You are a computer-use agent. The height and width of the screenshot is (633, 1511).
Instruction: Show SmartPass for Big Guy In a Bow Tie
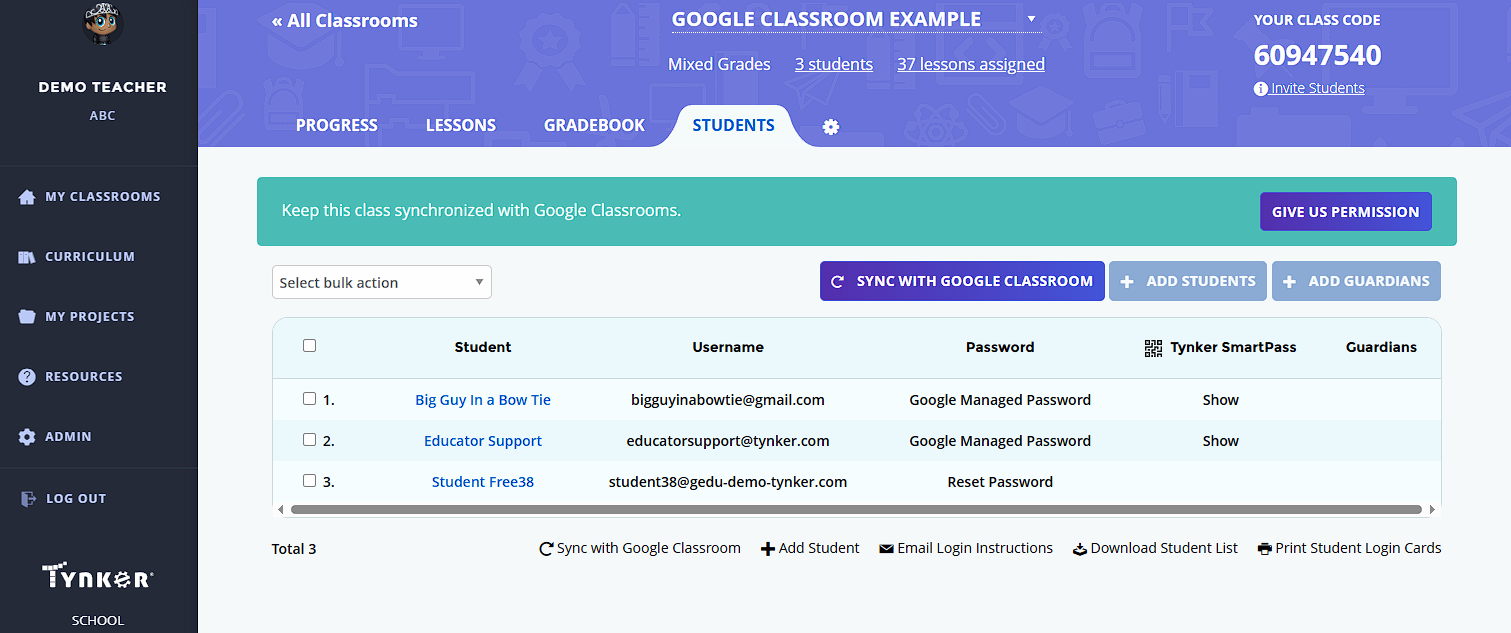pos(1221,400)
